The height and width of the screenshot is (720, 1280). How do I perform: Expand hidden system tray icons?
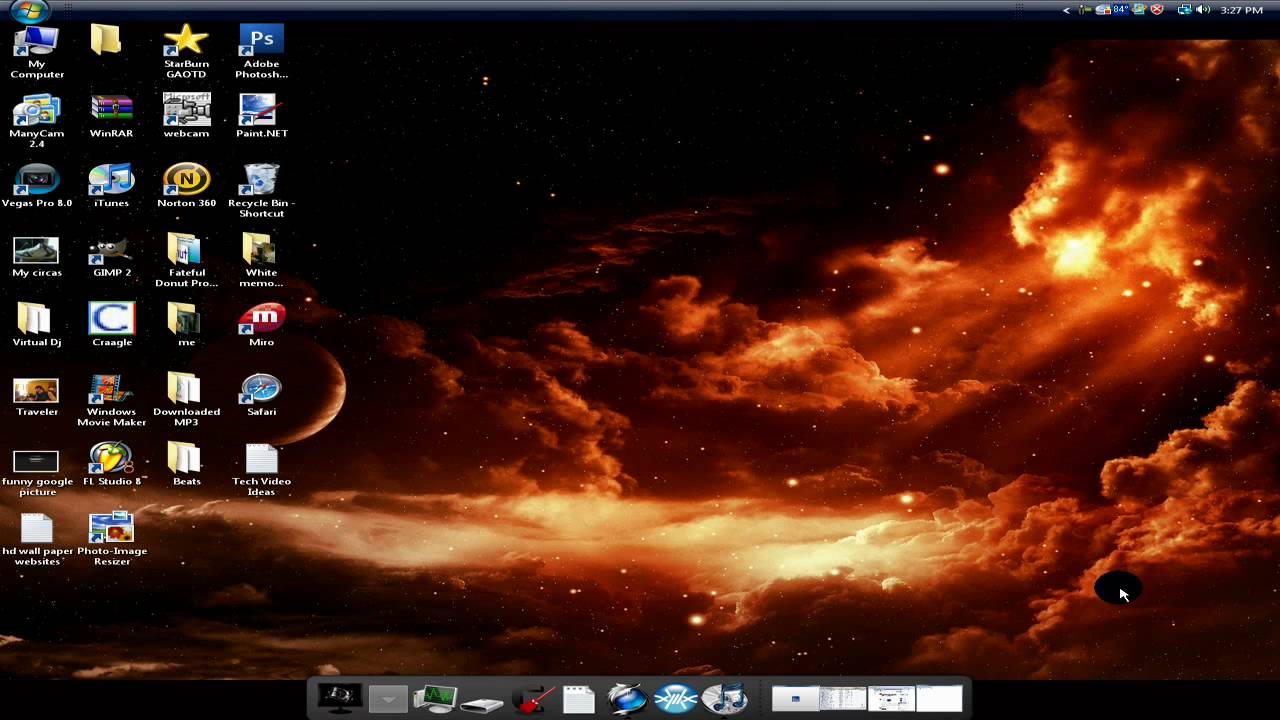tap(1066, 10)
